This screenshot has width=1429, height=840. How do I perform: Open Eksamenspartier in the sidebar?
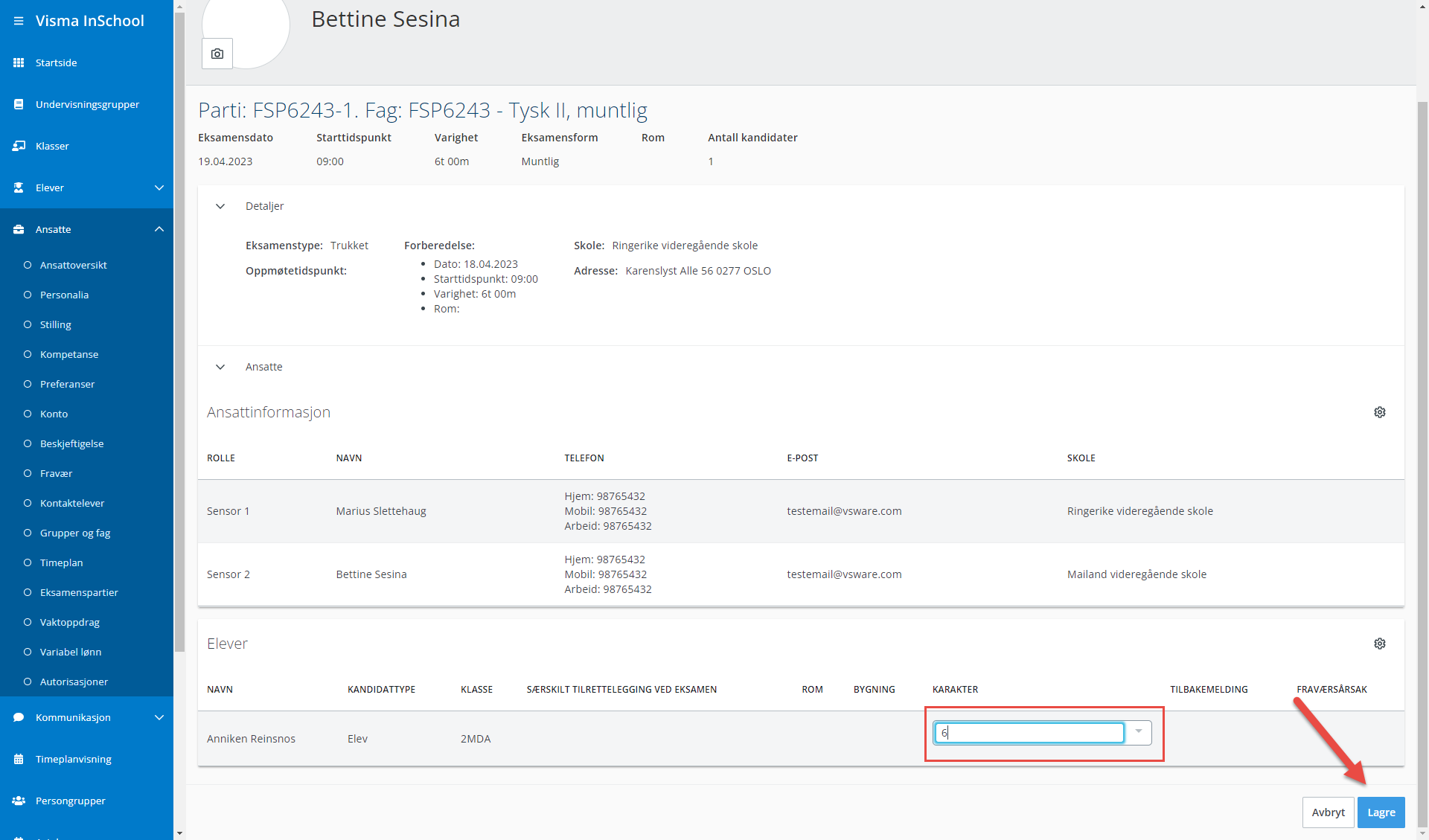click(x=79, y=592)
